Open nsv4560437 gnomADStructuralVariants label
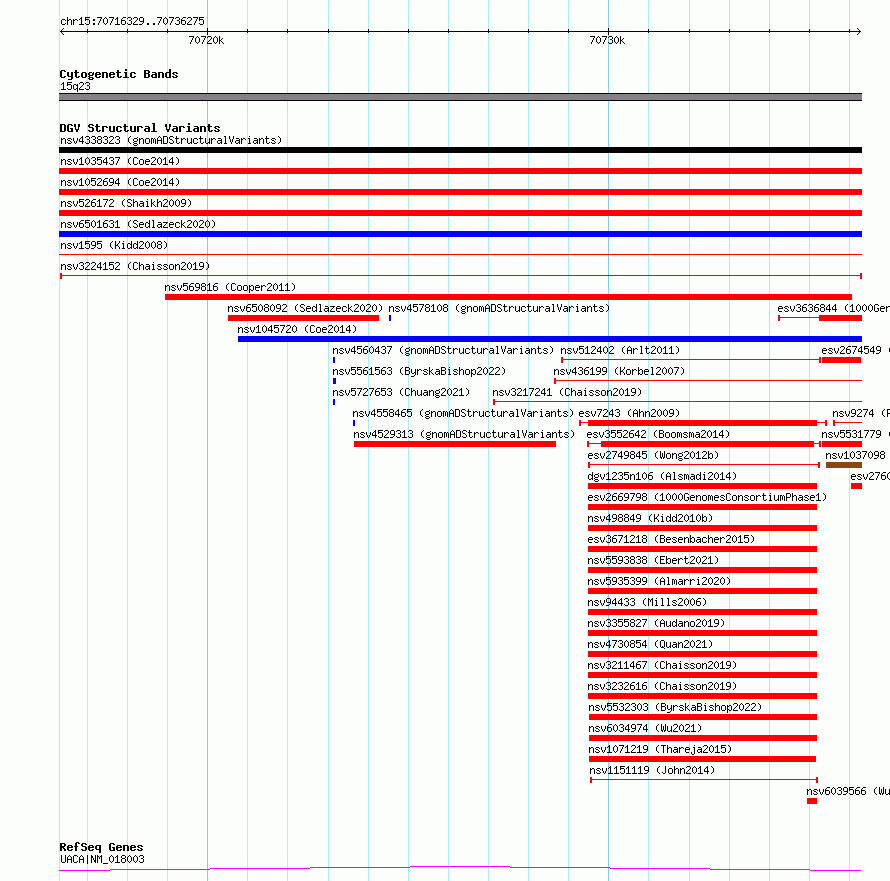Screen dimensions: 890x881 pos(443,350)
